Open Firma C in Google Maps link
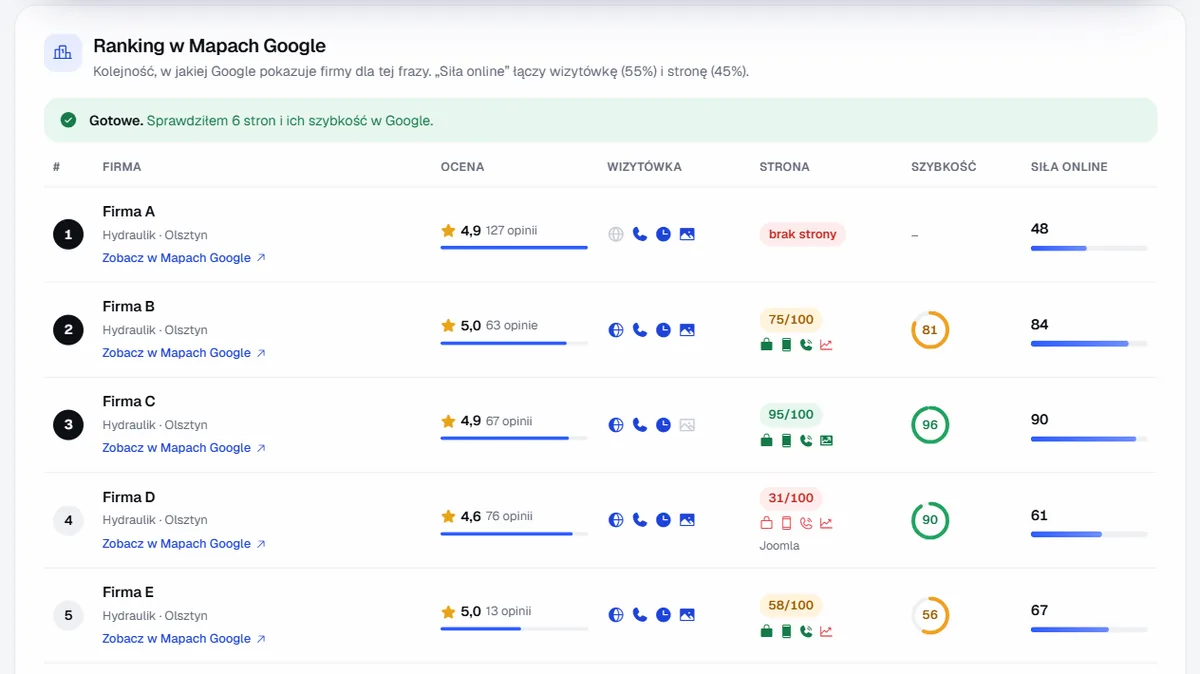This screenshot has height=674, width=1200. tap(184, 448)
